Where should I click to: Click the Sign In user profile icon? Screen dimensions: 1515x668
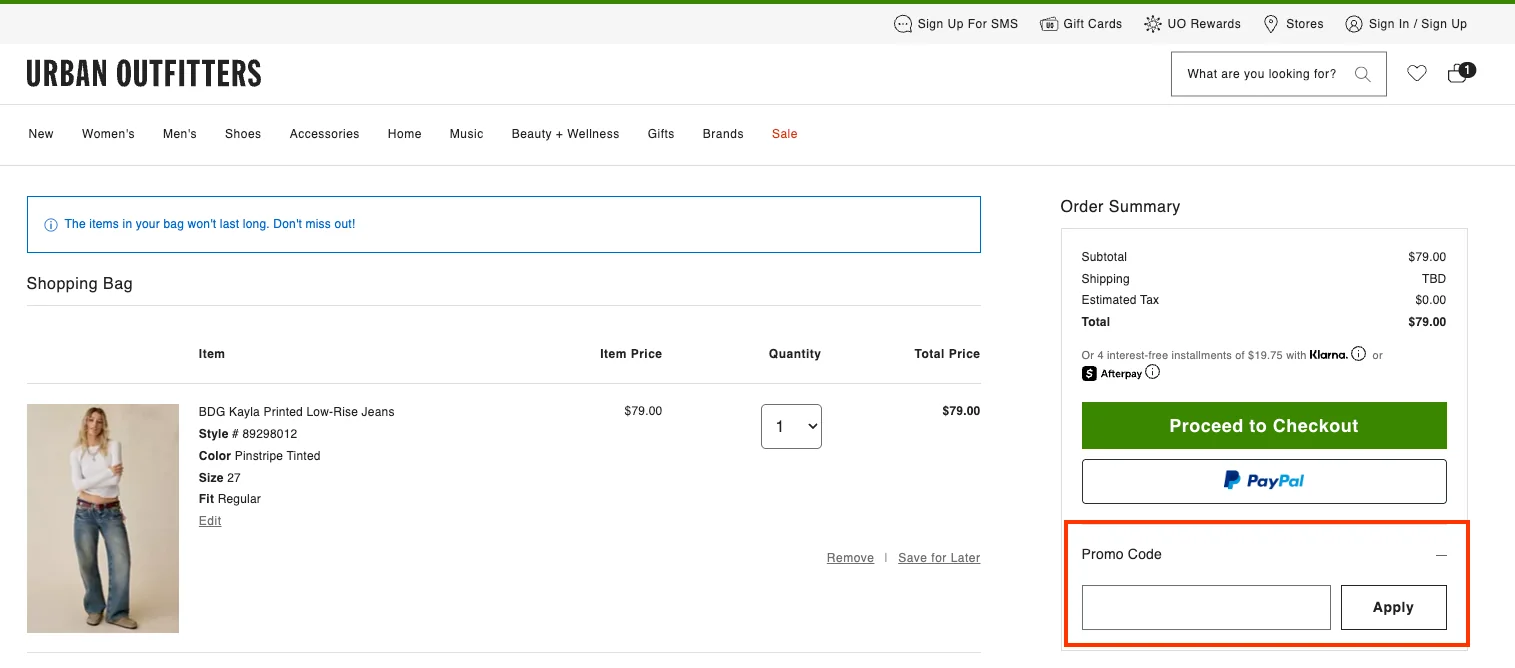point(1354,24)
